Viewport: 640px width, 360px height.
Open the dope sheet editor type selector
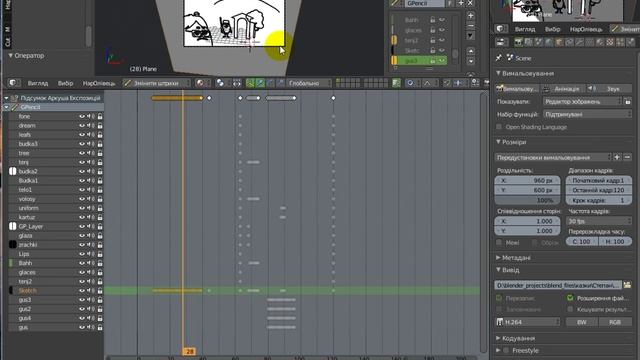coord(14,83)
